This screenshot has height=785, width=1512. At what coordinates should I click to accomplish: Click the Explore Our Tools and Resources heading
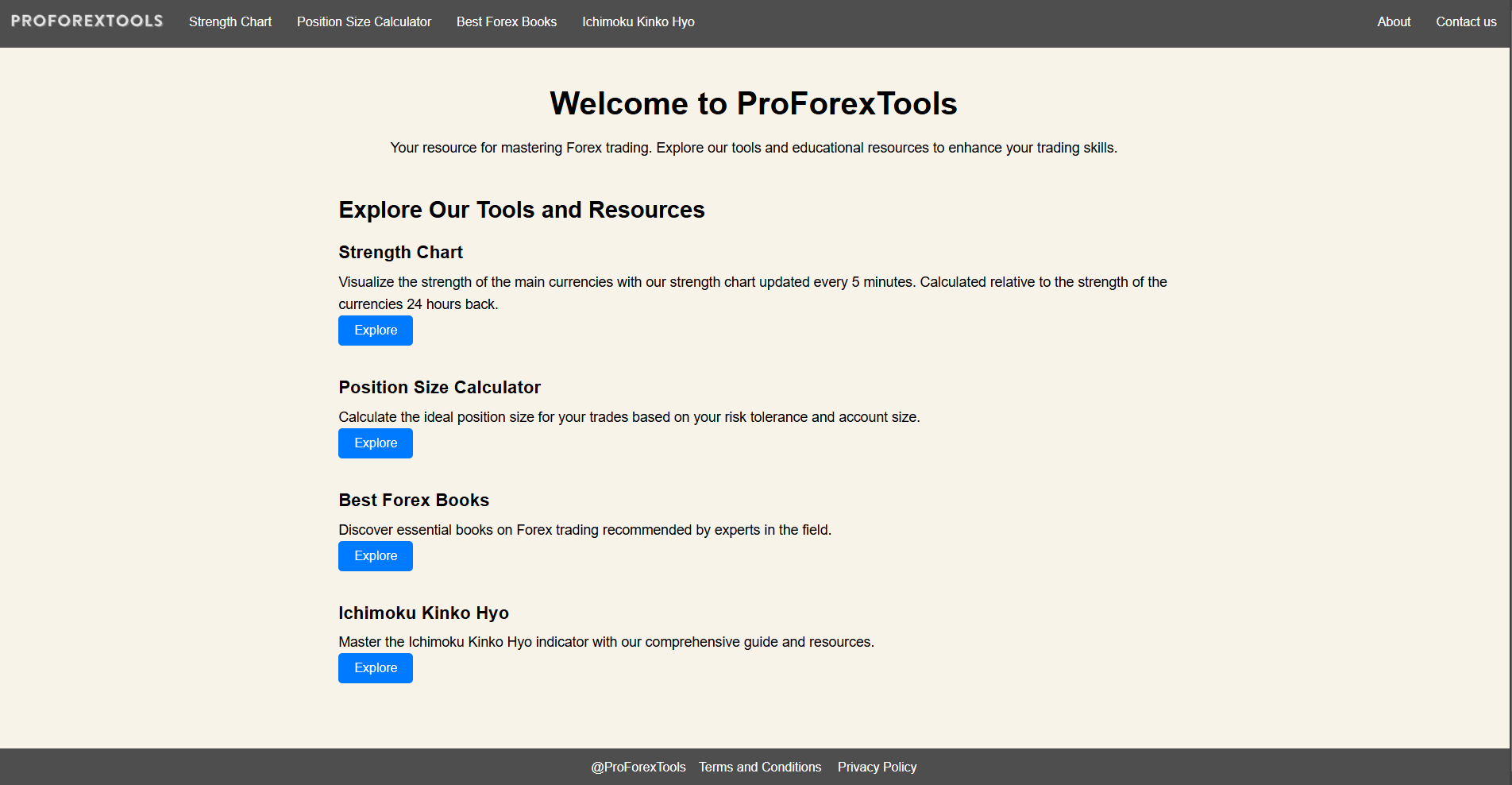point(521,210)
